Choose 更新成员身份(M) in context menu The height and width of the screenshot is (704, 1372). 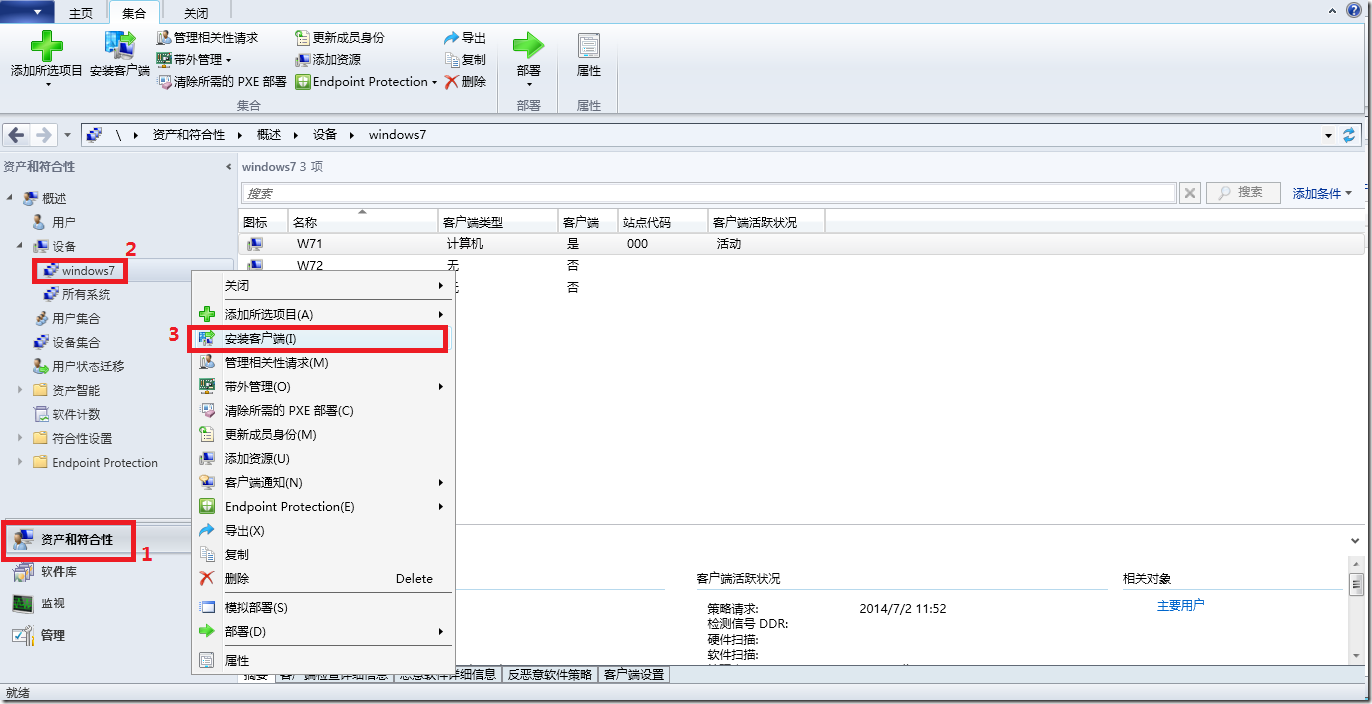(321, 434)
